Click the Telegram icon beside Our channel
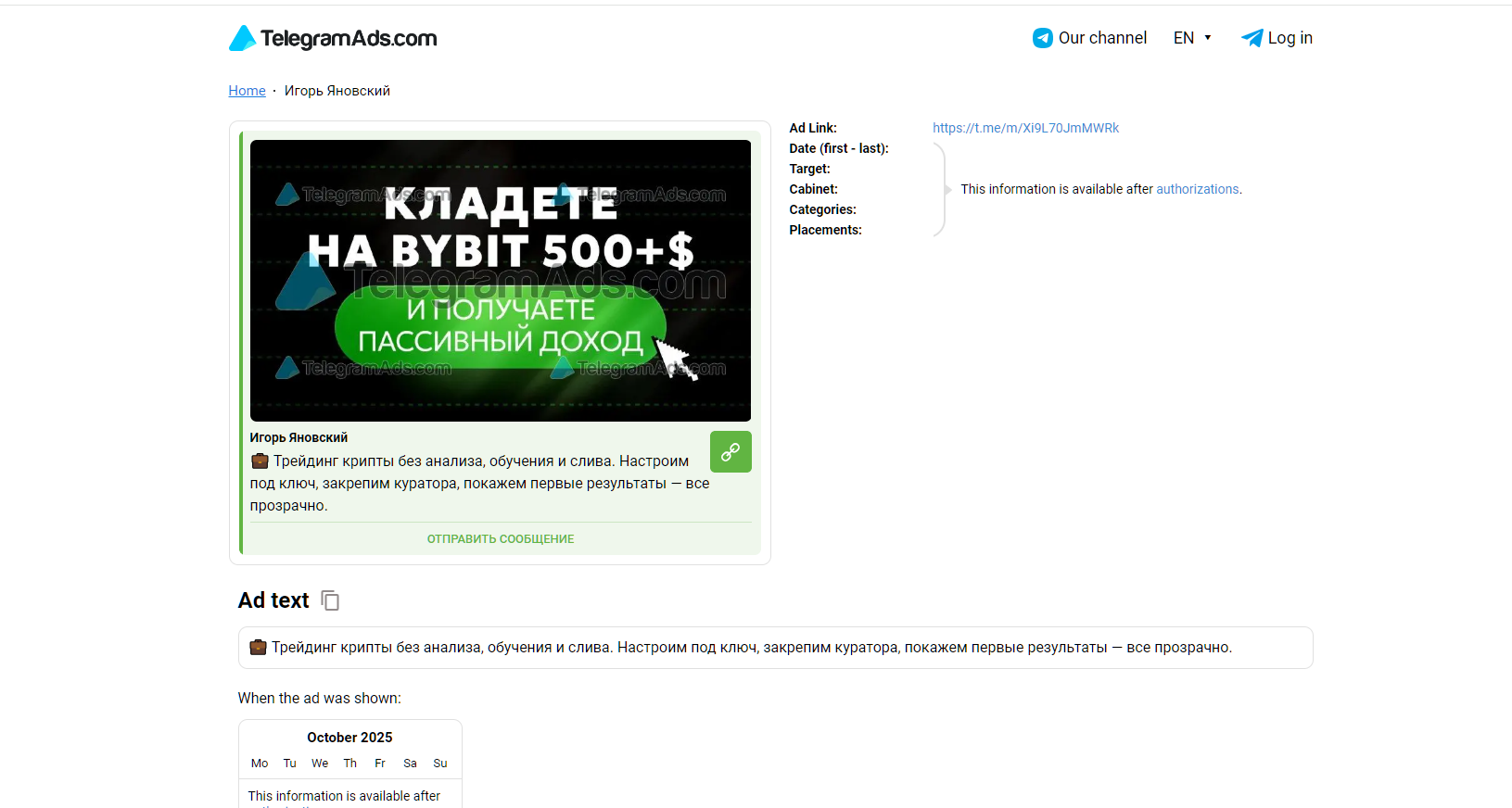The width and height of the screenshot is (1512, 808). [x=1043, y=38]
